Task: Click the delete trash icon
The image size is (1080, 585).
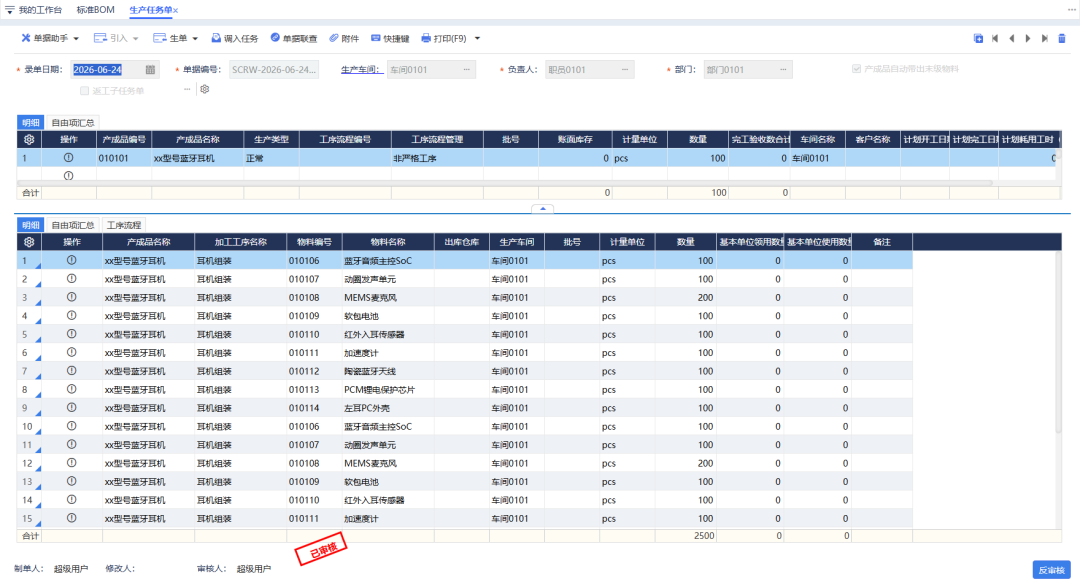Action: pos(1062,39)
